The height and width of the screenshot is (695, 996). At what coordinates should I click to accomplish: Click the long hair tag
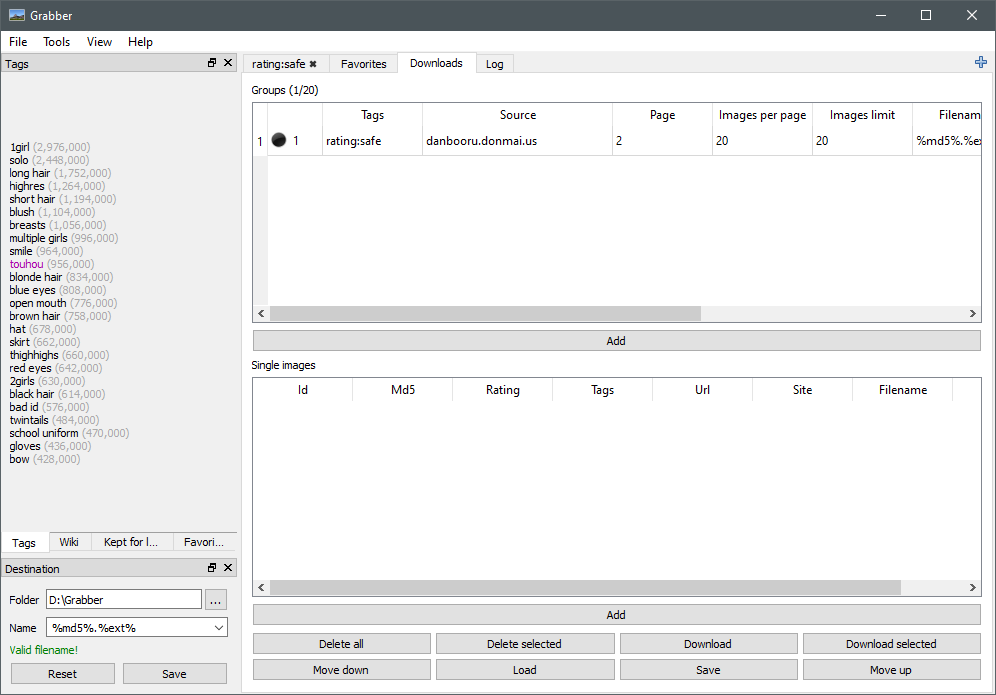click(29, 173)
